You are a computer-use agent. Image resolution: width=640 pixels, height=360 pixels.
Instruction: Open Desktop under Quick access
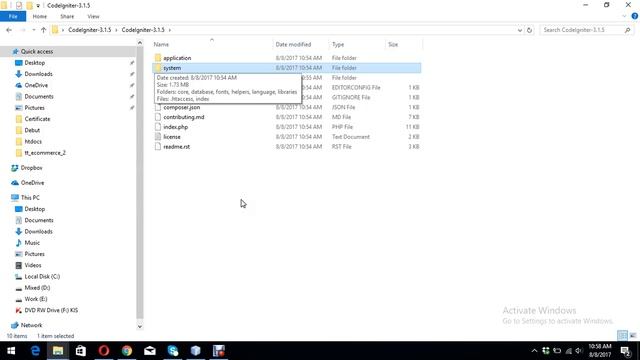coord(35,63)
